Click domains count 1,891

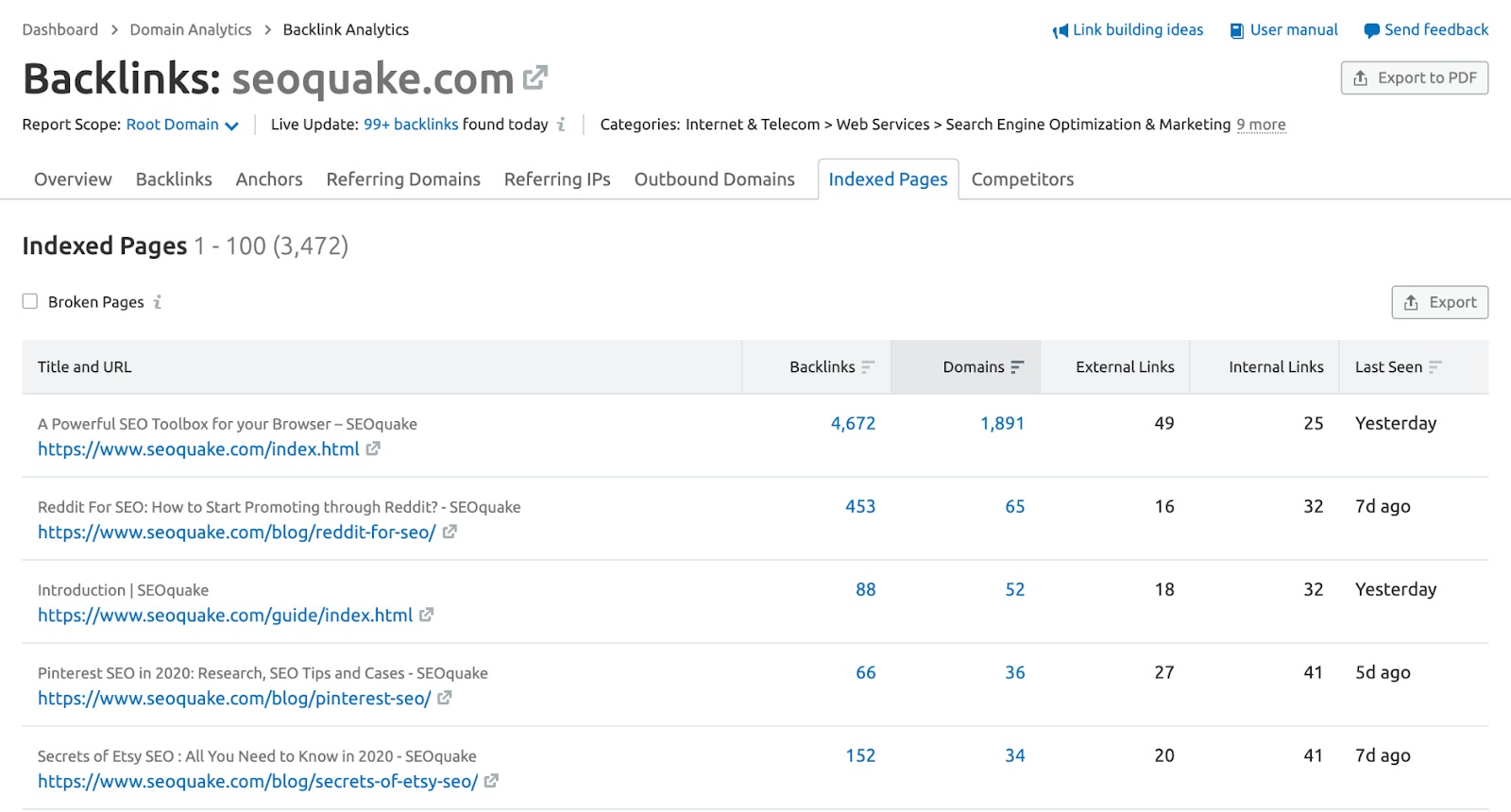[x=1002, y=423]
